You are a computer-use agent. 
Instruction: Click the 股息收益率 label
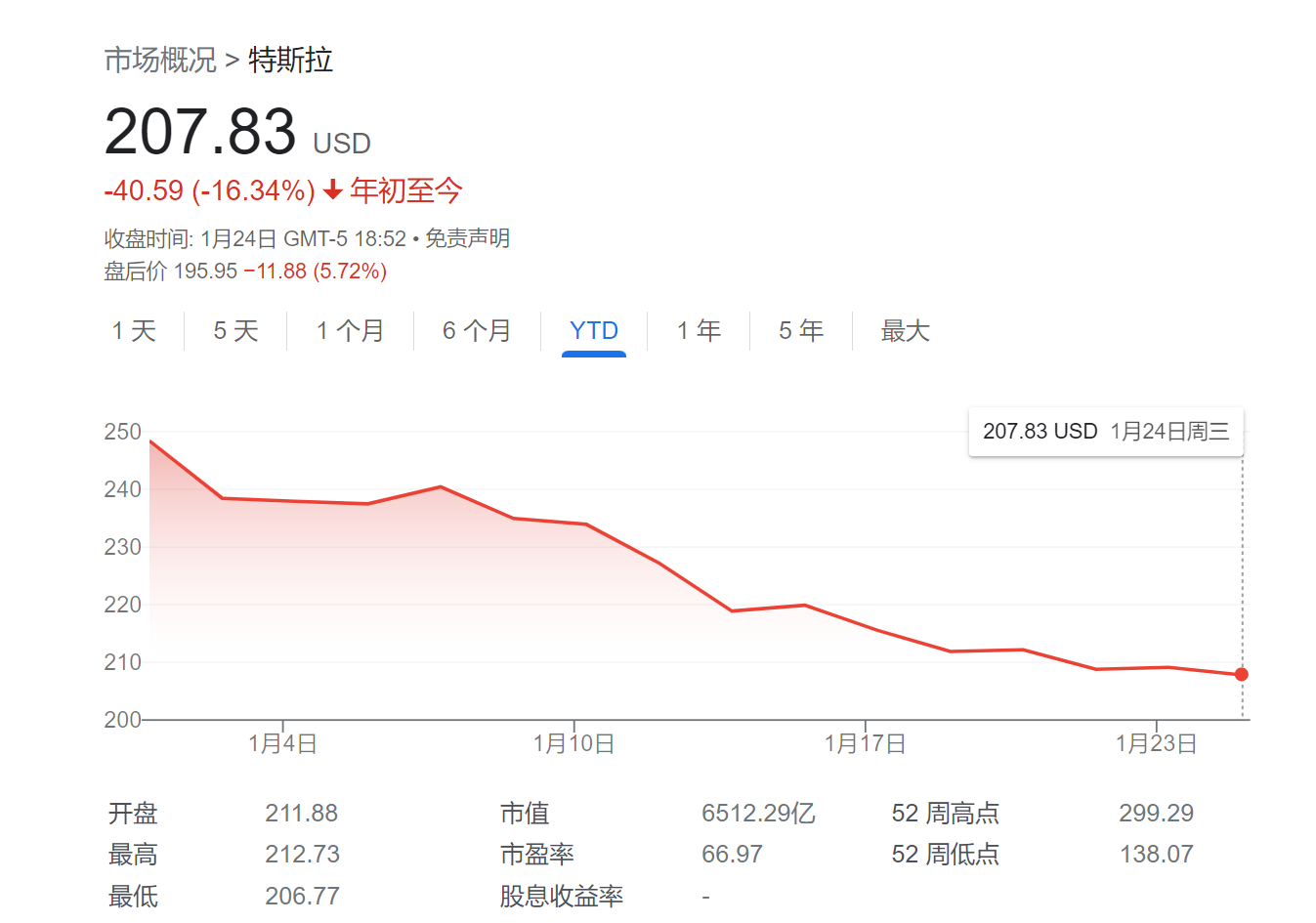click(561, 896)
